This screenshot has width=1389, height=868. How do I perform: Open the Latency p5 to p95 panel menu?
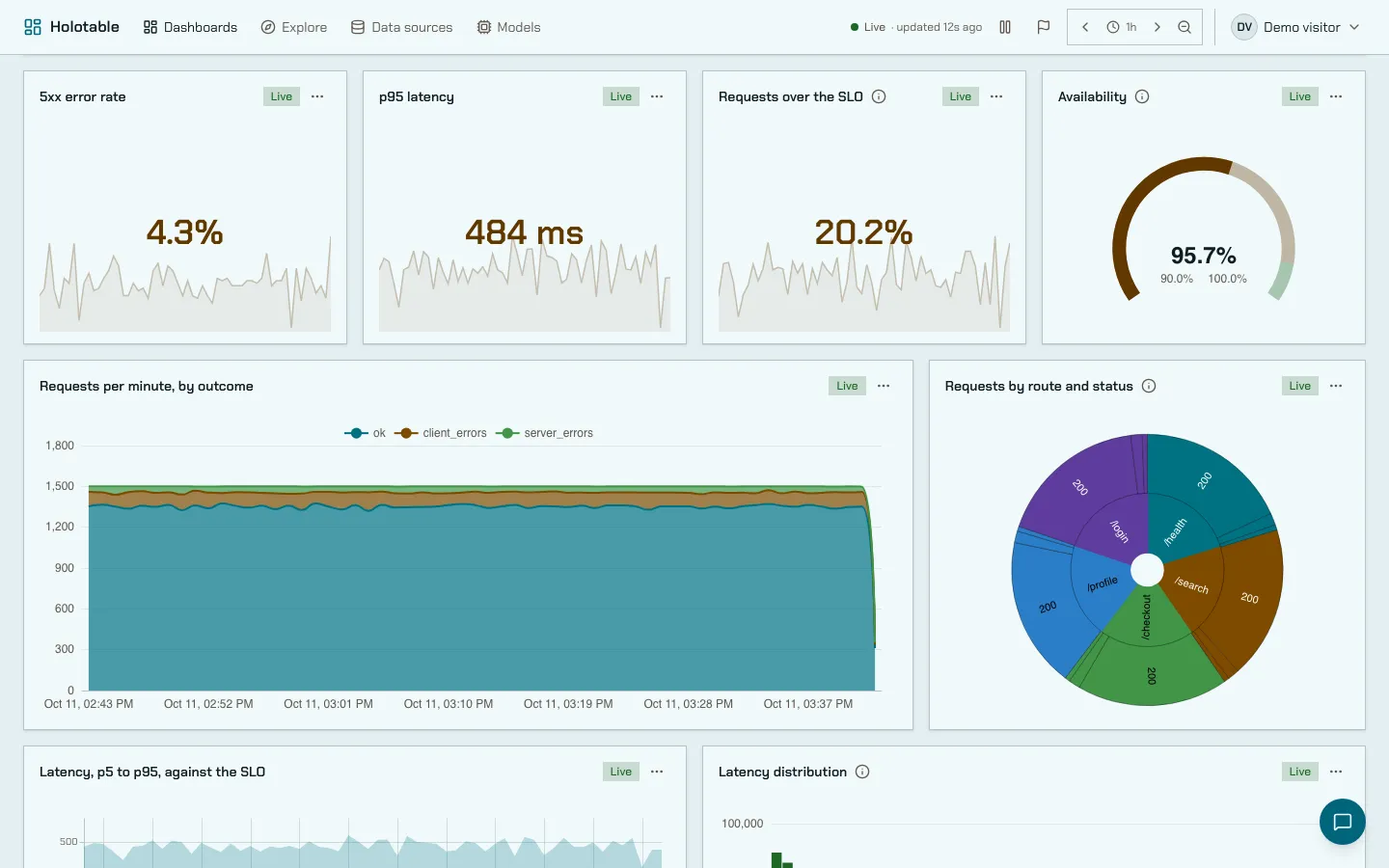(x=657, y=772)
